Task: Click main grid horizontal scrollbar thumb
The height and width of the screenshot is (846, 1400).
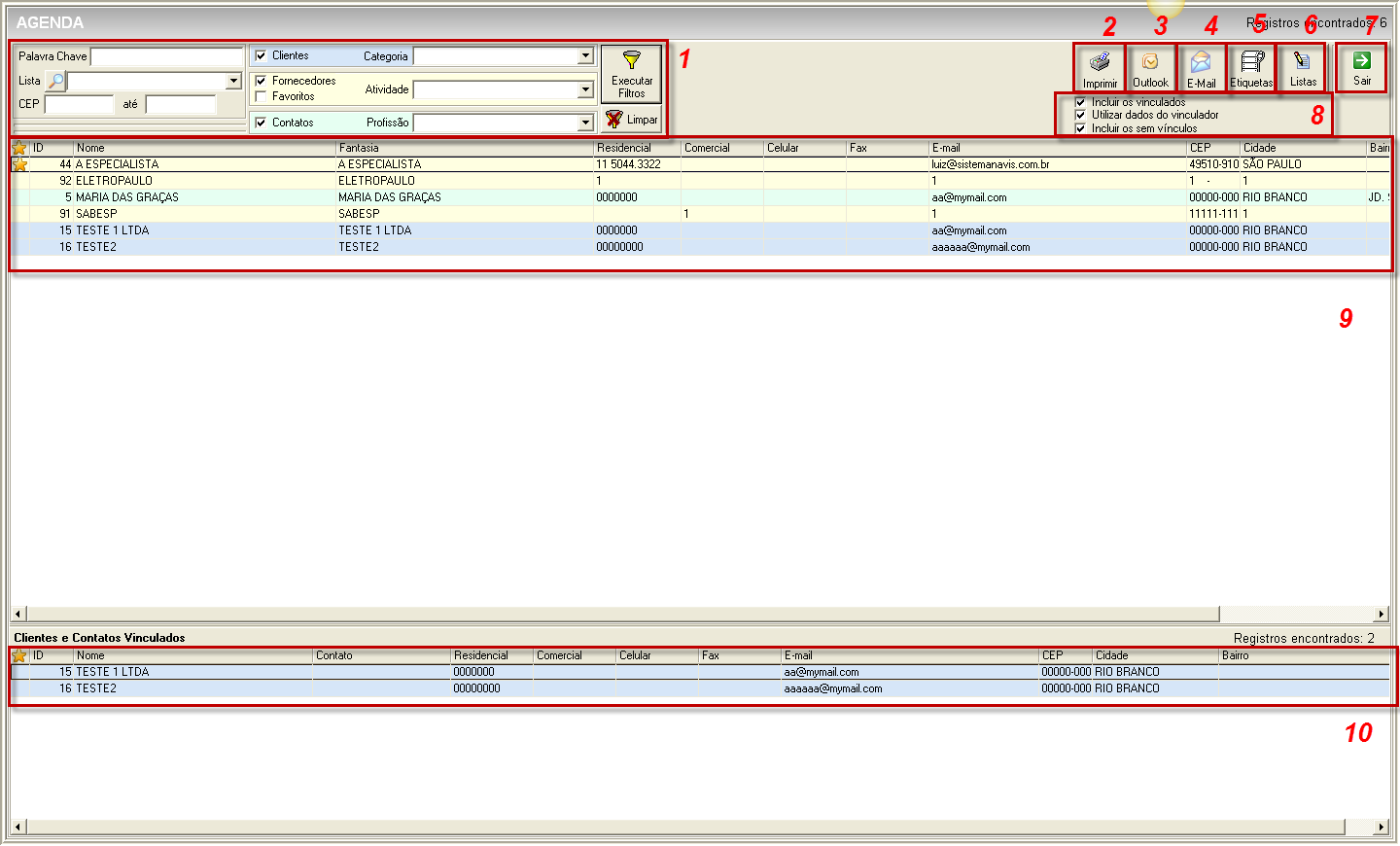Action: (x=622, y=614)
